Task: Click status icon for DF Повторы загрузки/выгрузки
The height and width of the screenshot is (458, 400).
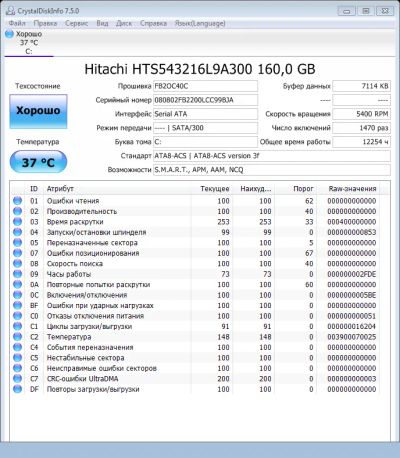Action: point(17,389)
